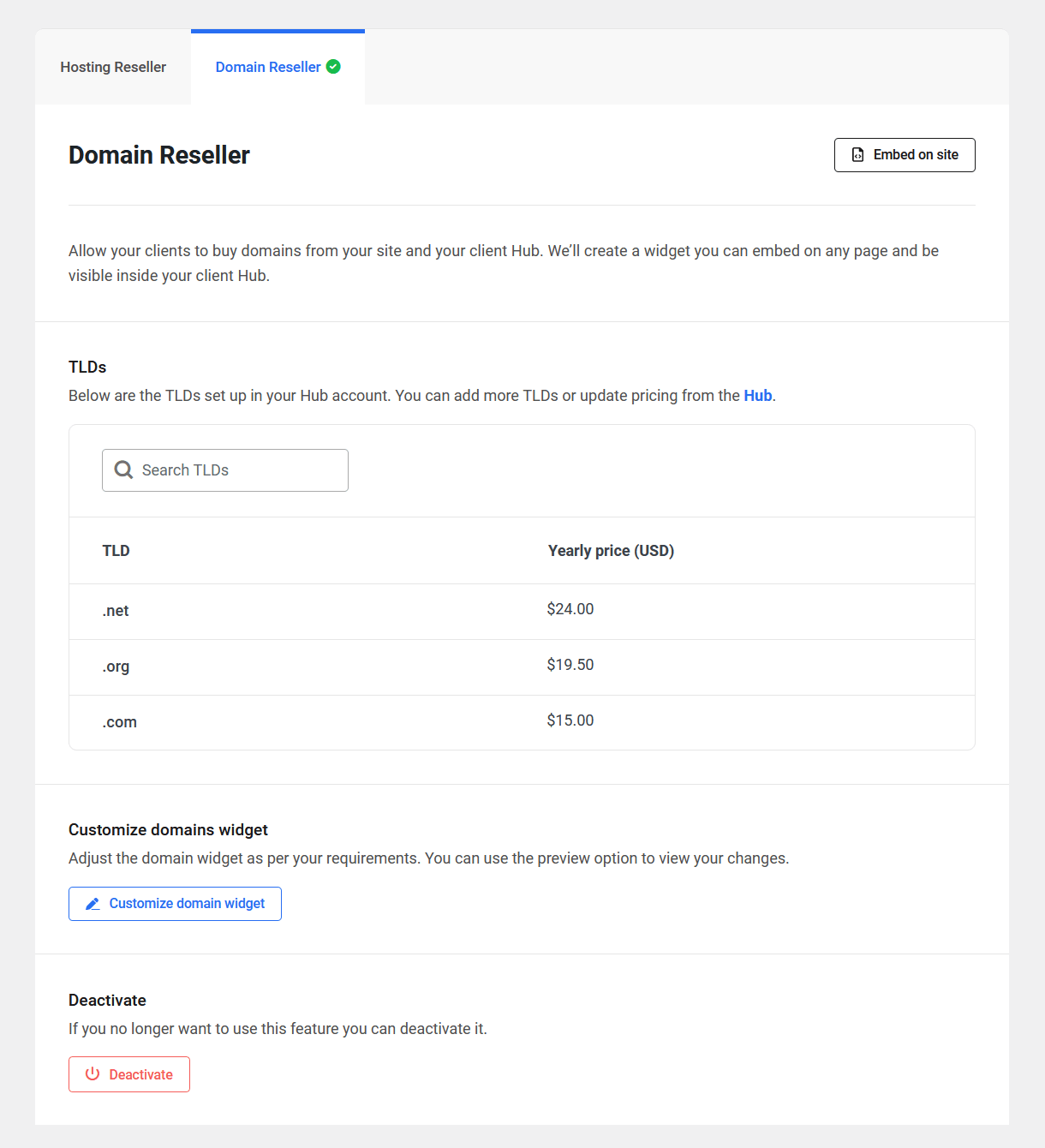Click the TLDs section heading
Image resolution: width=1045 pixels, height=1148 pixels.
click(87, 368)
